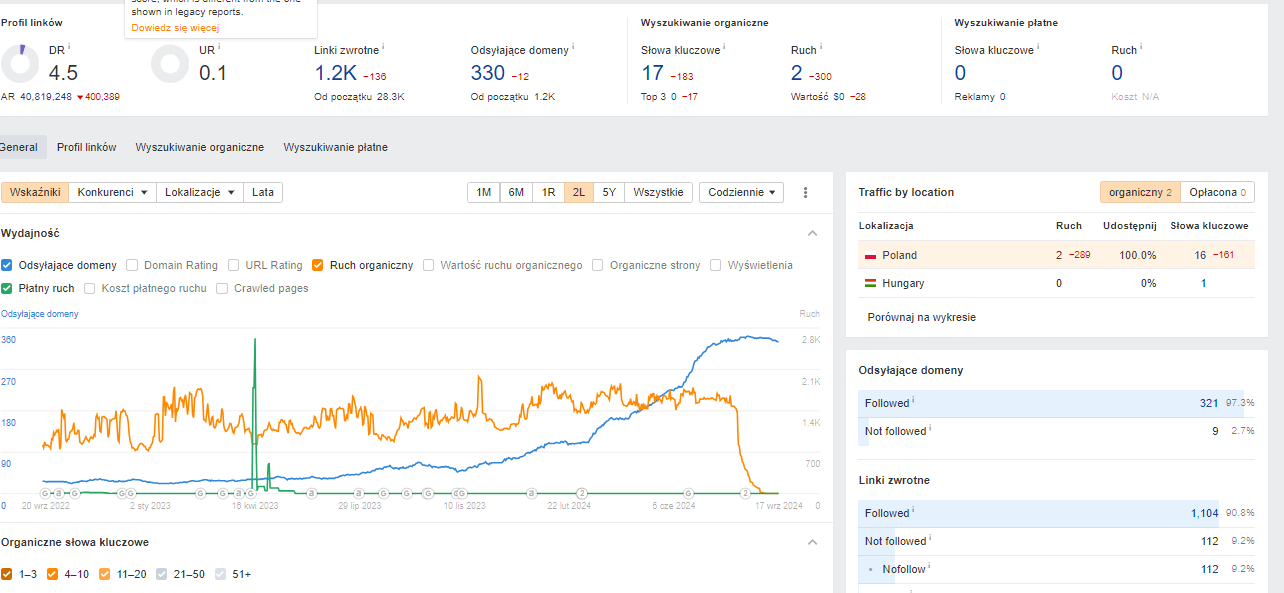Click info icon beside Odsyłające domeny metric
The height and width of the screenshot is (593, 1284).
(x=574, y=47)
